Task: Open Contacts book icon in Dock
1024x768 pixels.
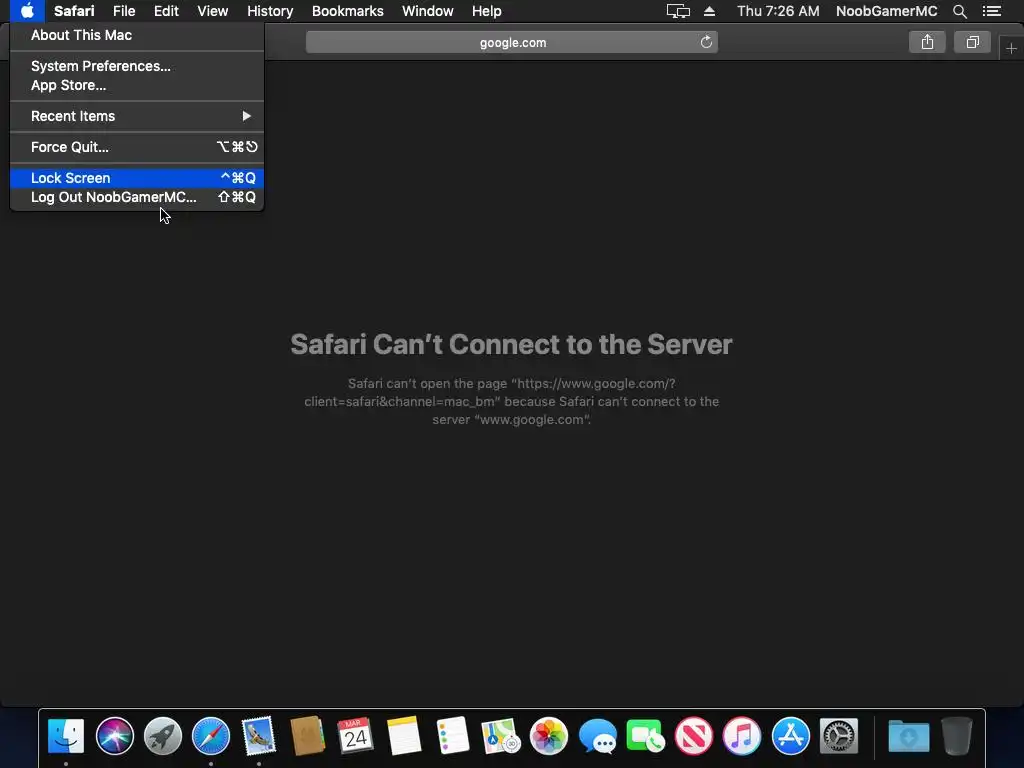Action: 308,736
